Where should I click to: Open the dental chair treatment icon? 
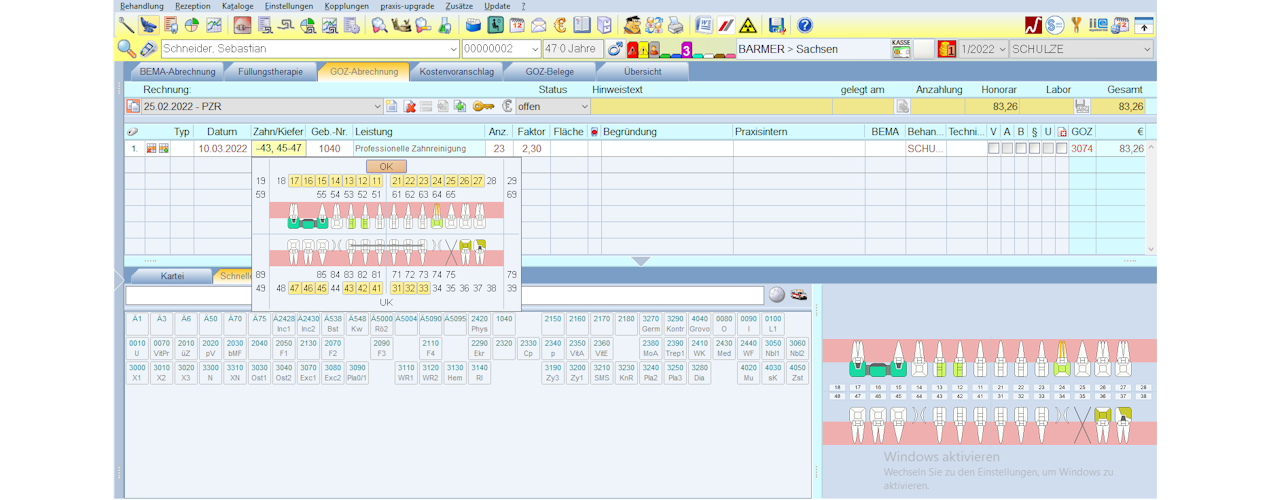click(x=149, y=25)
